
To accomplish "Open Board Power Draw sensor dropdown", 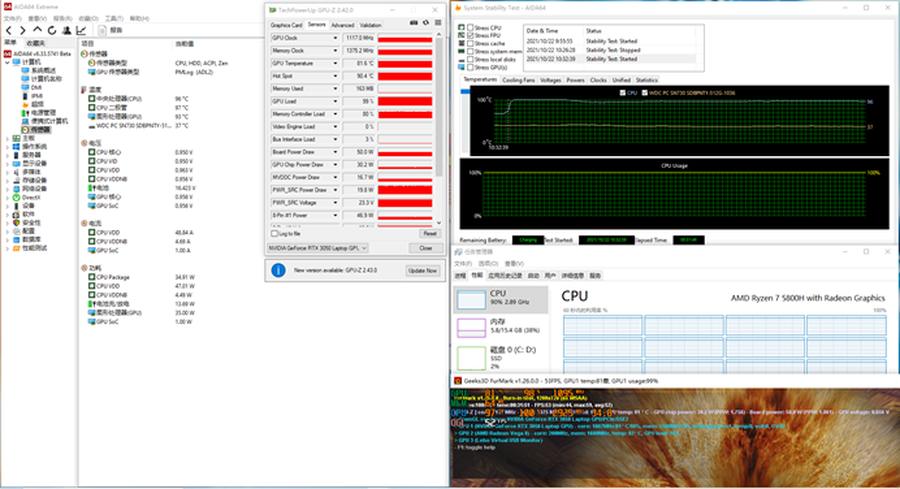I will click(x=335, y=152).
